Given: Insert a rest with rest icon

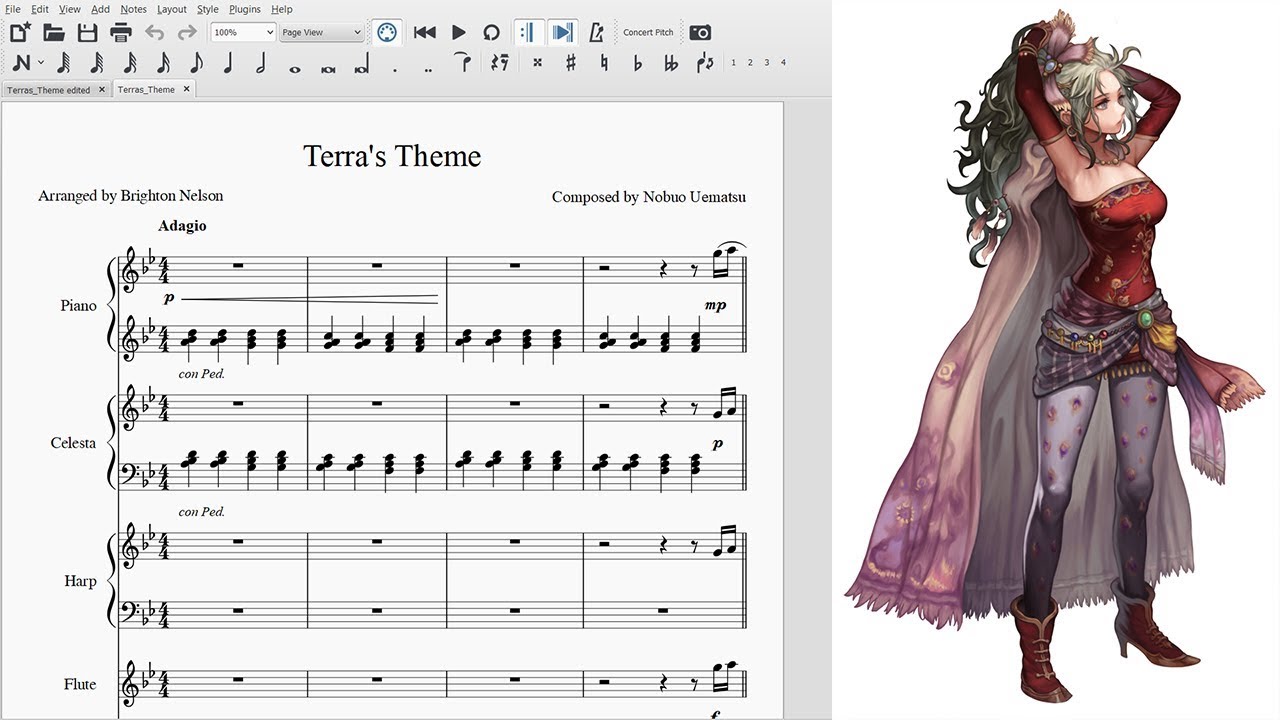Looking at the screenshot, I should coord(501,63).
